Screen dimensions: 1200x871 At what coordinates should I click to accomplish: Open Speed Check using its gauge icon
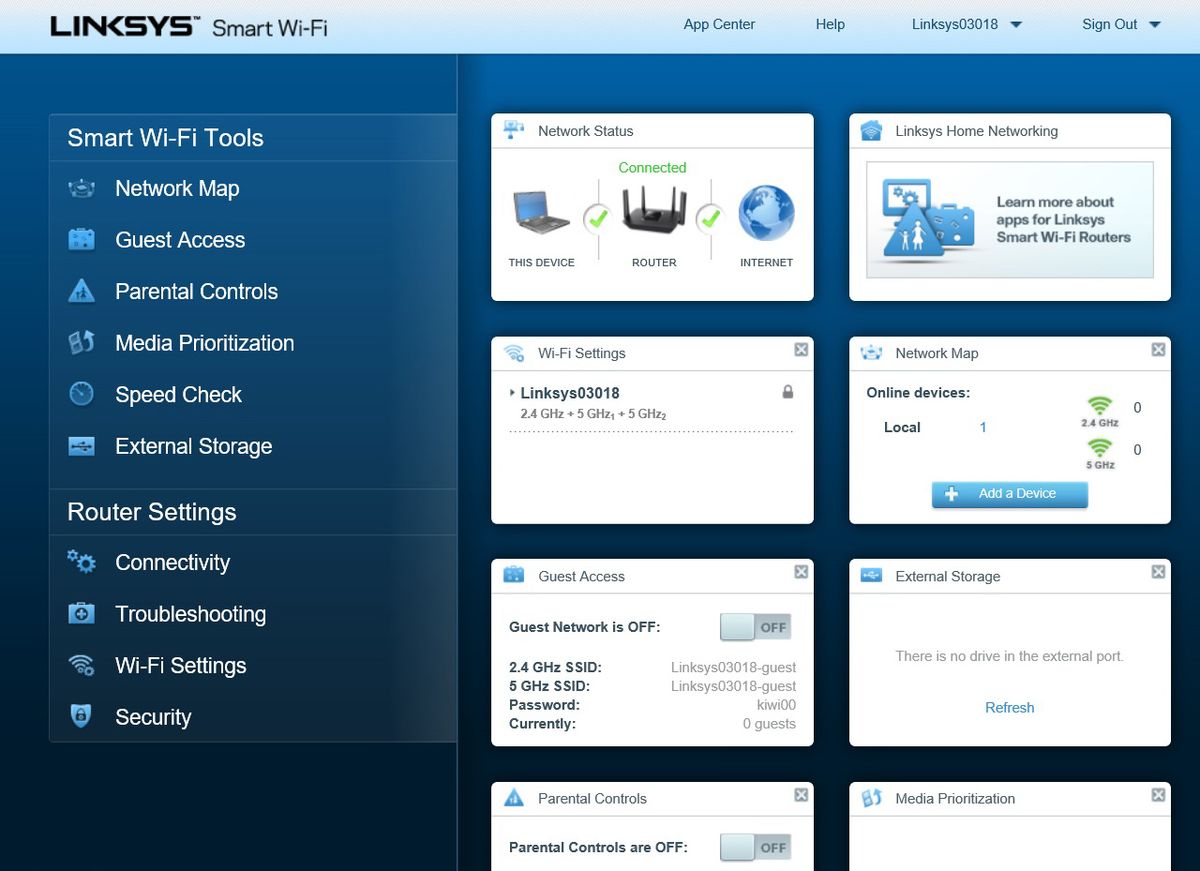pyautogui.click(x=81, y=394)
